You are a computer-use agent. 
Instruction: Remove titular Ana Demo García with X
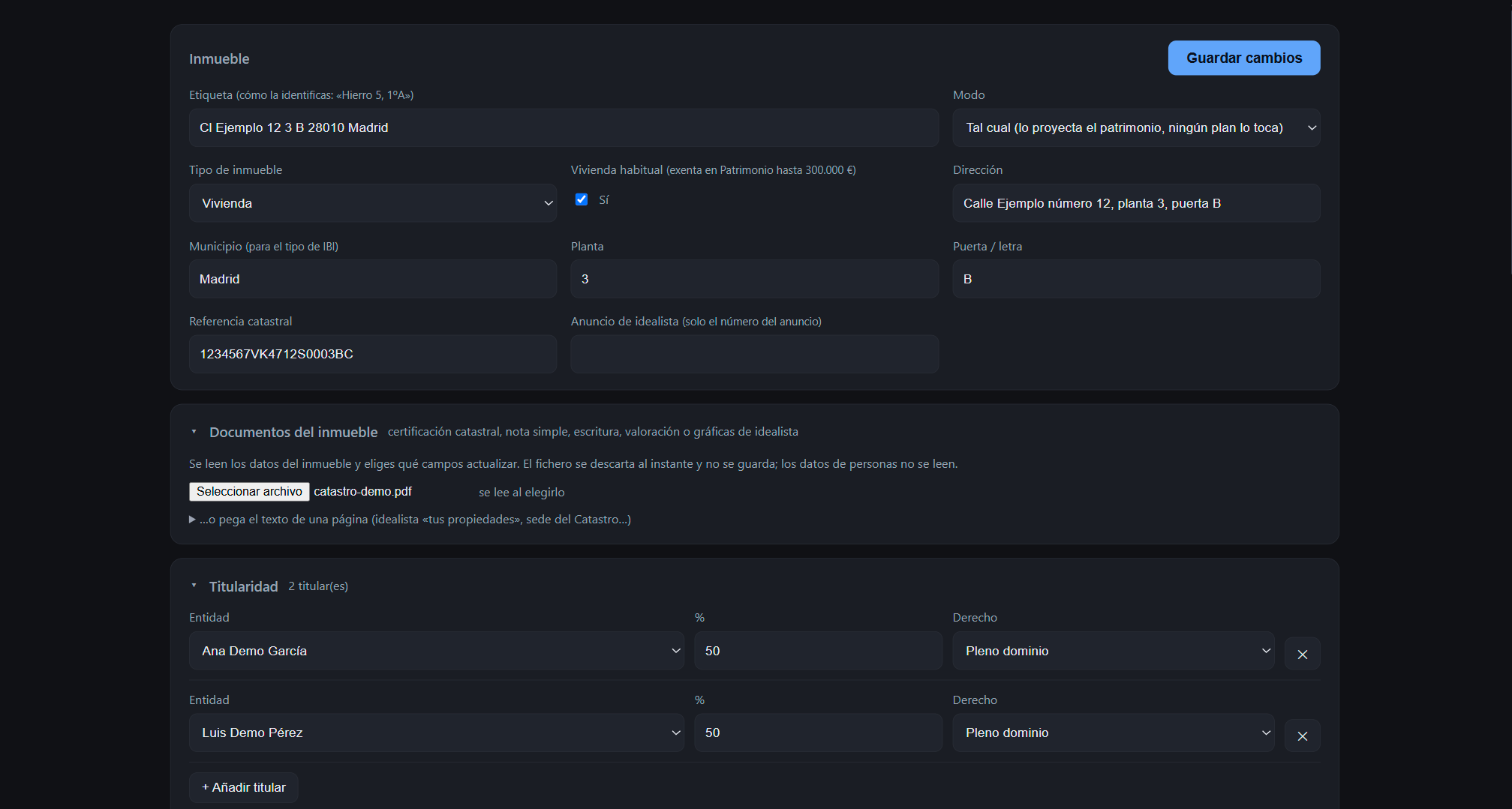click(1302, 654)
